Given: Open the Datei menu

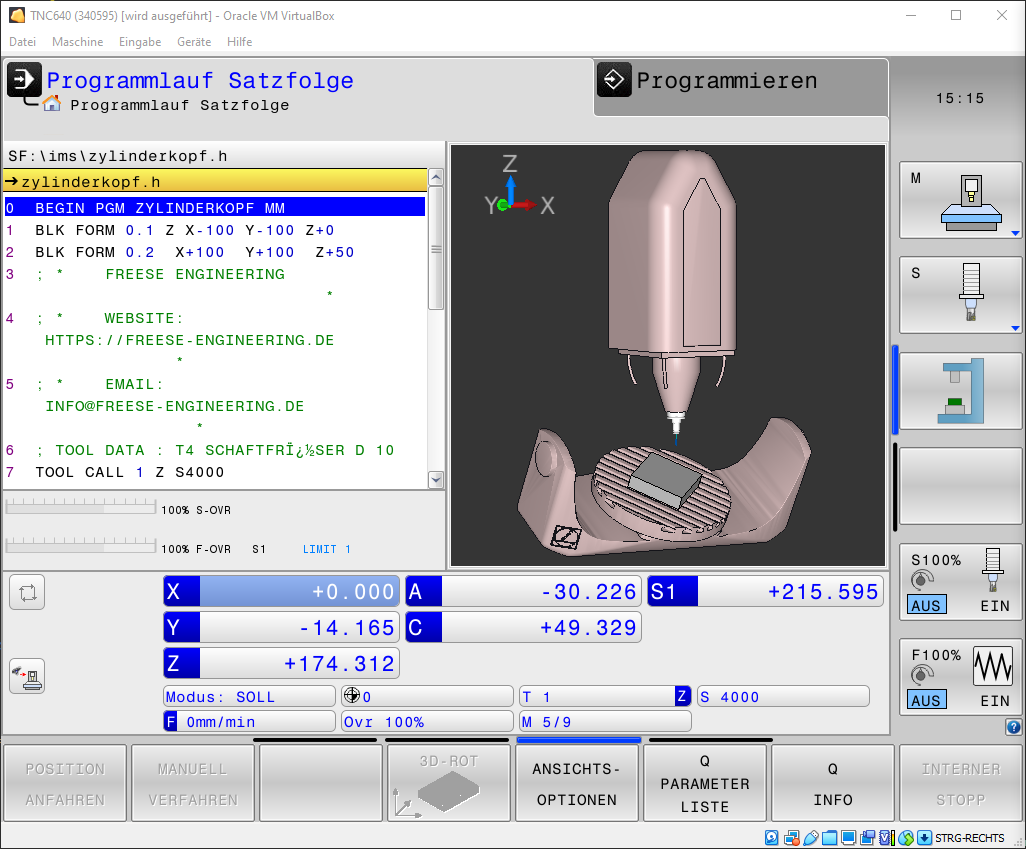Looking at the screenshot, I should click(22, 42).
